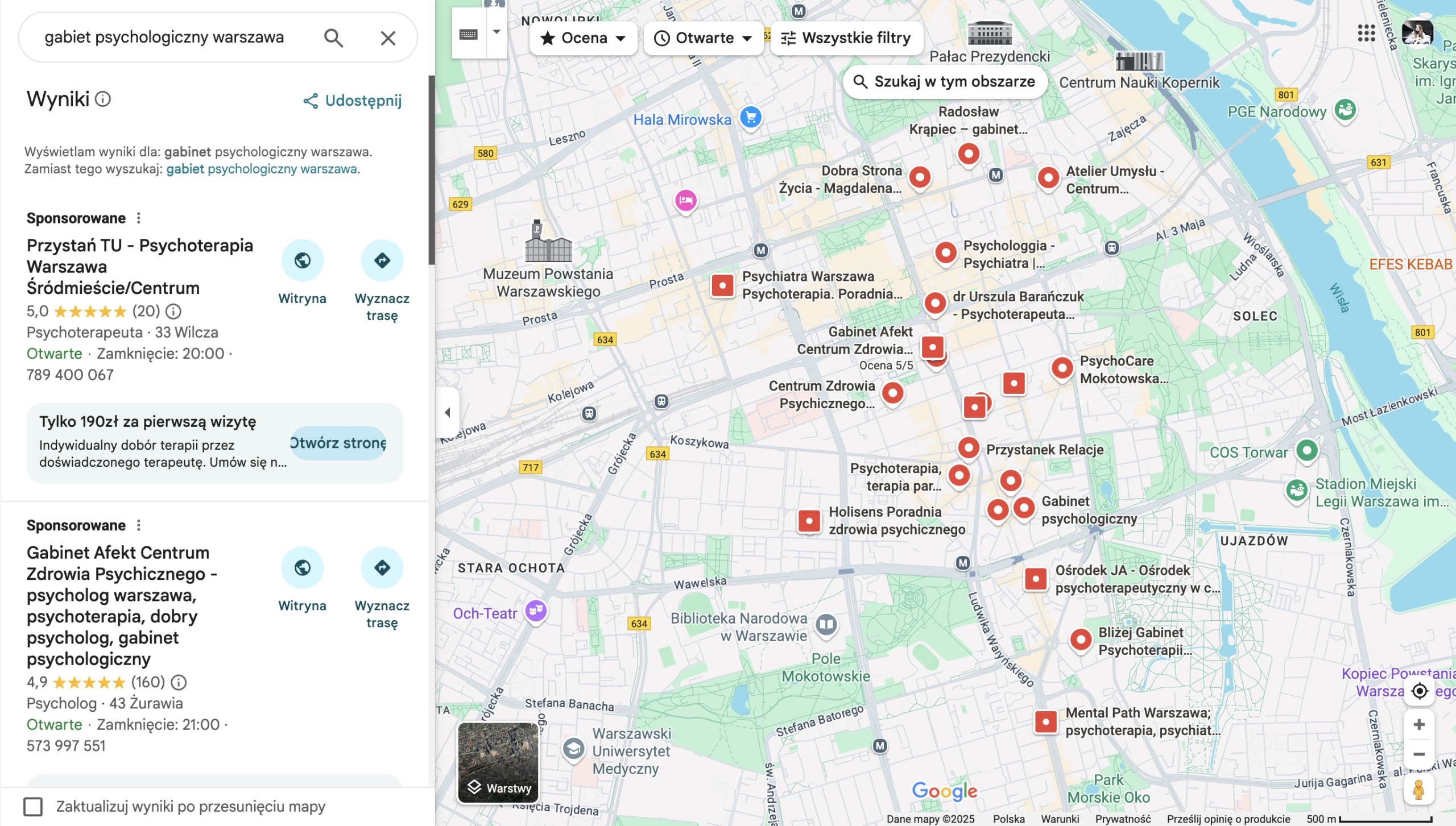Select Centrum Zdrowia Psychicznego map pin
Image resolution: width=1456 pixels, height=826 pixels.
click(x=893, y=393)
